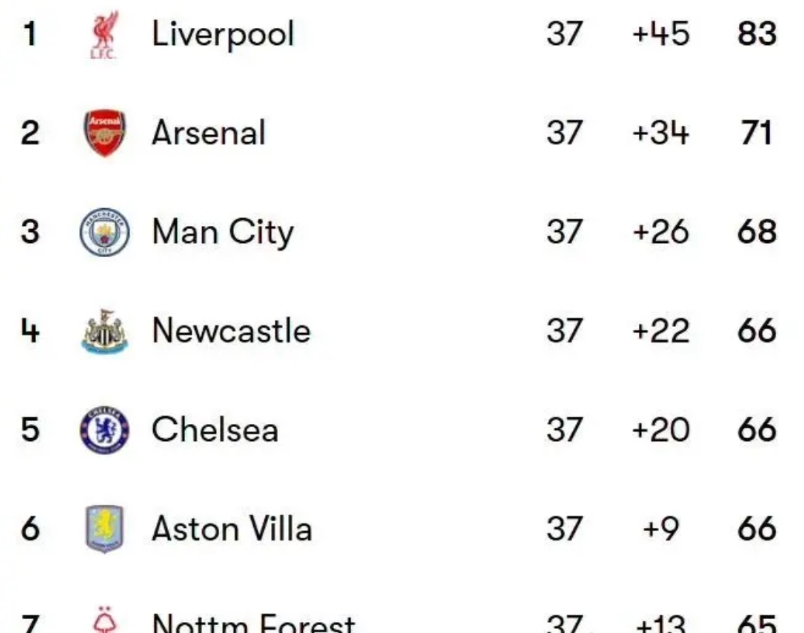Viewport: 804px width, 633px height.
Task: Click the Newcastle club crest
Action: 105,331
